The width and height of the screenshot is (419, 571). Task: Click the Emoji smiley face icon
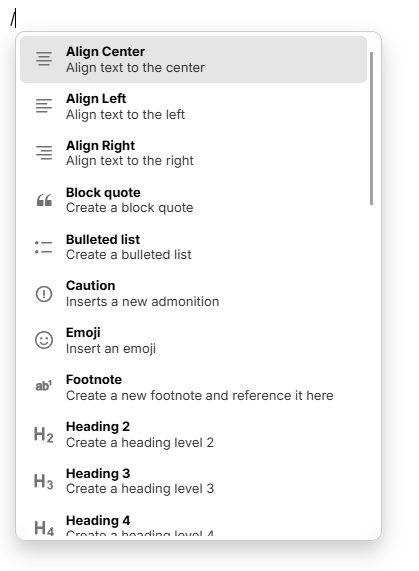44,340
